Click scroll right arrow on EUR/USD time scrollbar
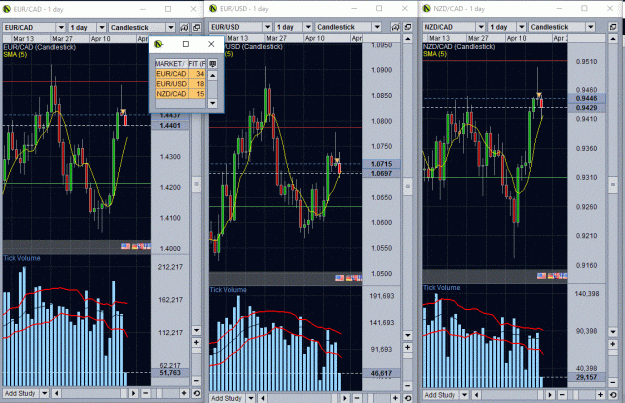 [x=344, y=398]
